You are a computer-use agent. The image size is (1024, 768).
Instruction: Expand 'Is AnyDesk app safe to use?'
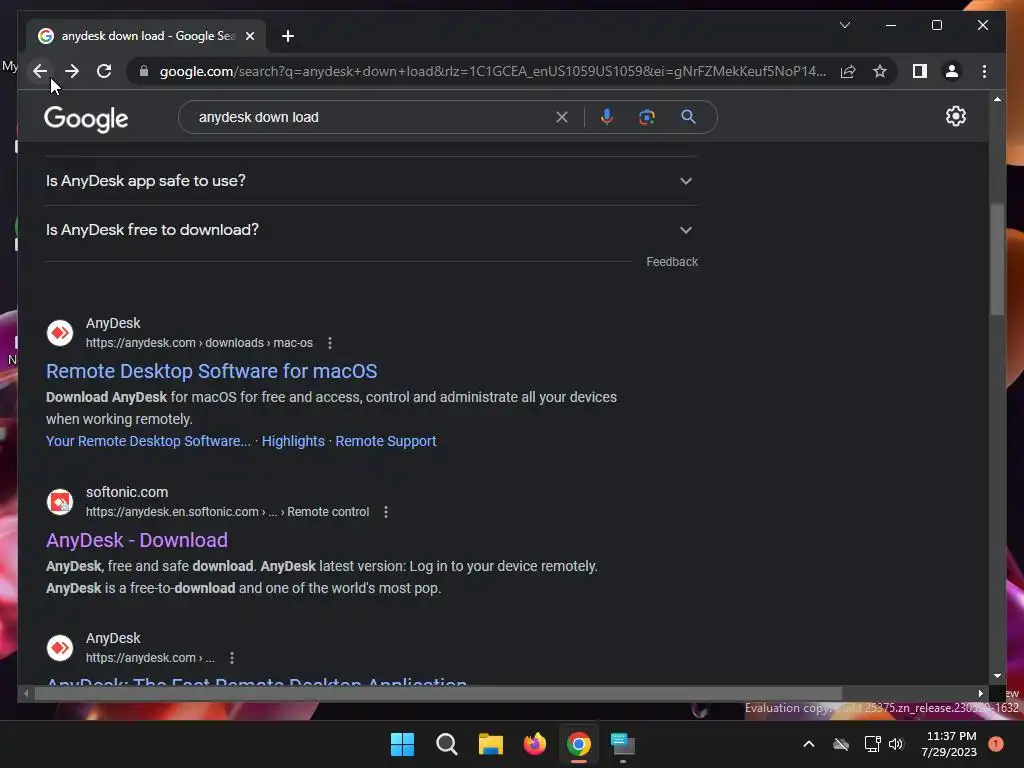(372, 181)
